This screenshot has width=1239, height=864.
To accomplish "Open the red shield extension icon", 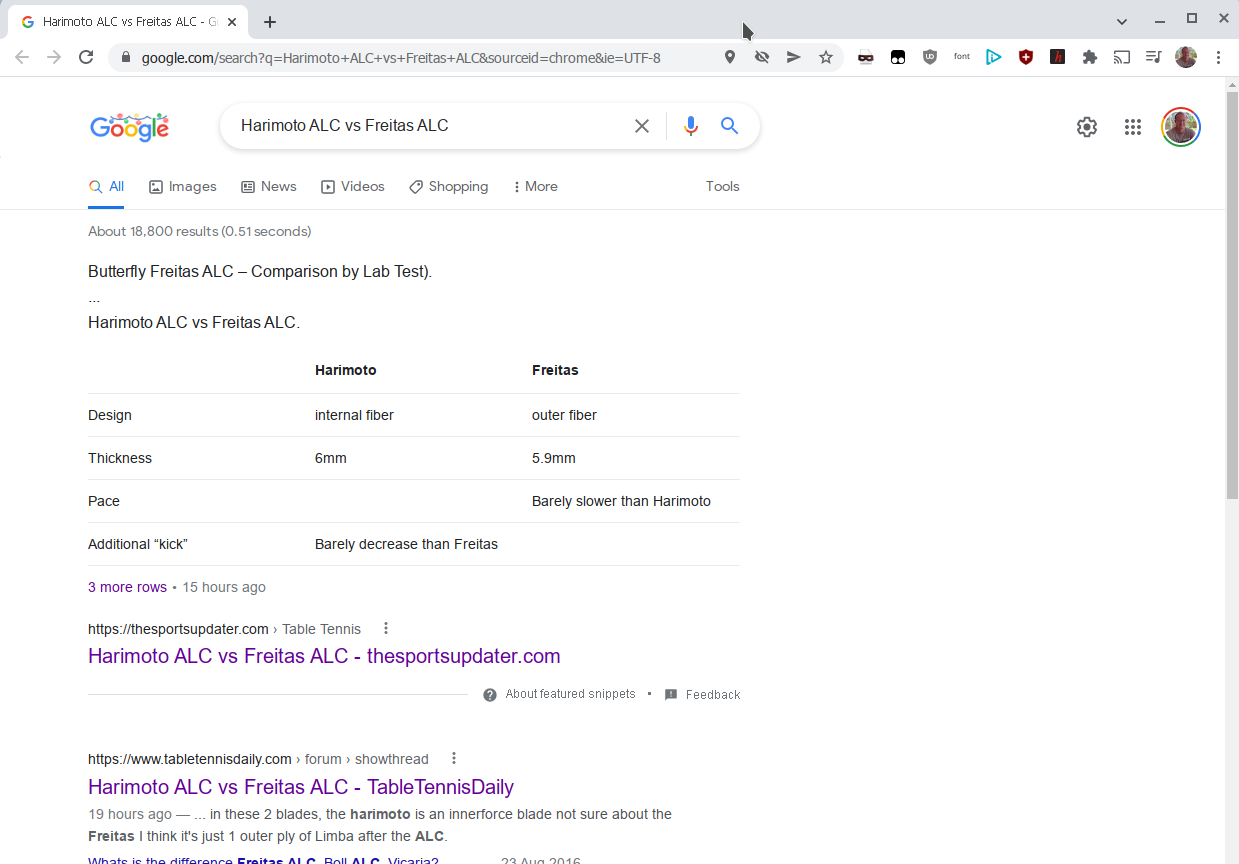I will (x=1026, y=58).
